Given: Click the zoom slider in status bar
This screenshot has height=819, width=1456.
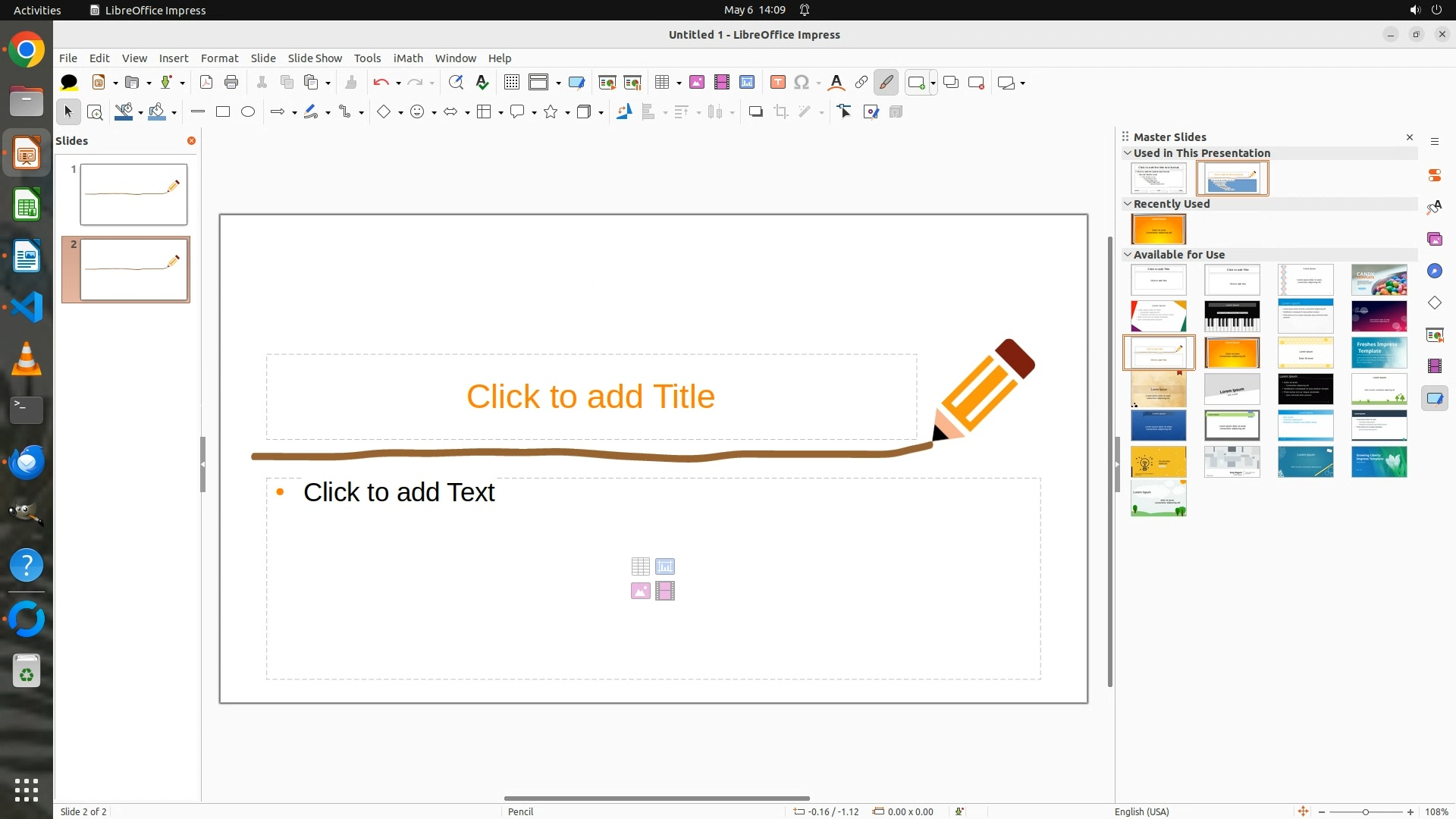Looking at the screenshot, I should (x=1365, y=811).
